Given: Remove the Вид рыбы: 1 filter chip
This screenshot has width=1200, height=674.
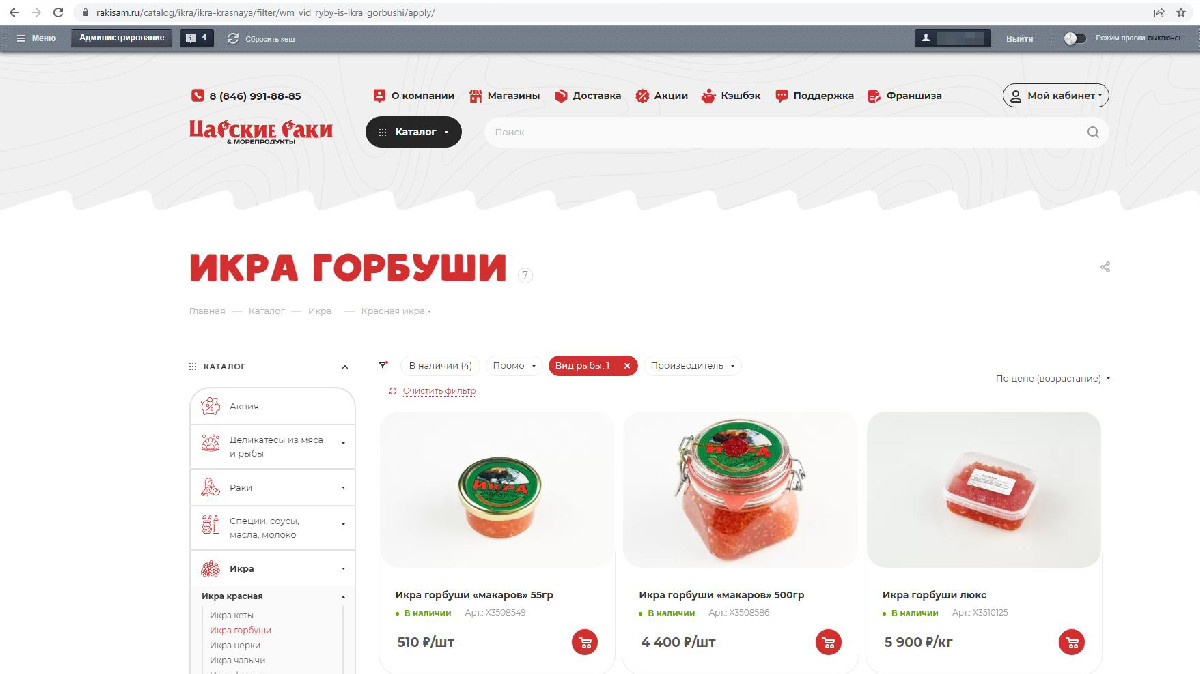Looking at the screenshot, I should tap(627, 366).
